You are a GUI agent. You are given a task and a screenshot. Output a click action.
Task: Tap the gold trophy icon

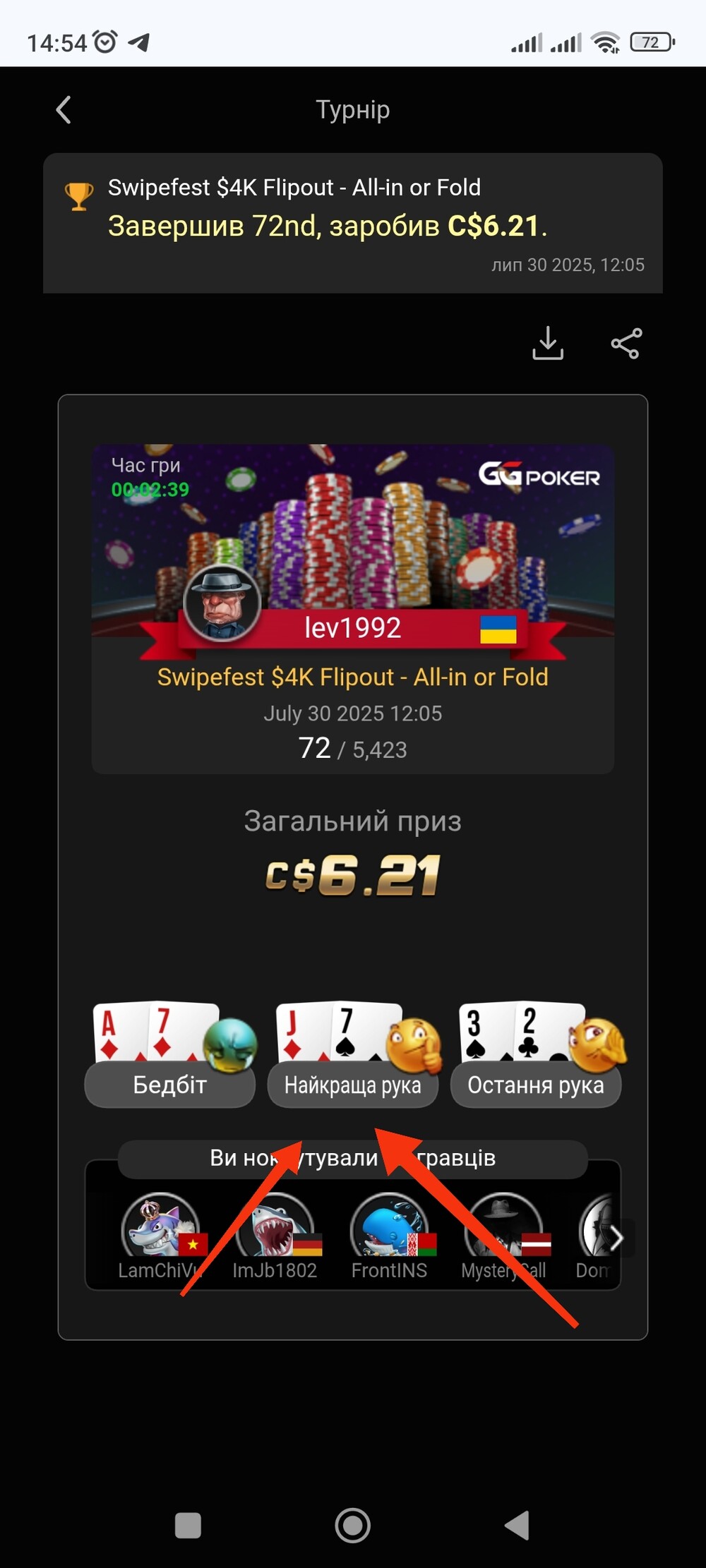pos(79,196)
